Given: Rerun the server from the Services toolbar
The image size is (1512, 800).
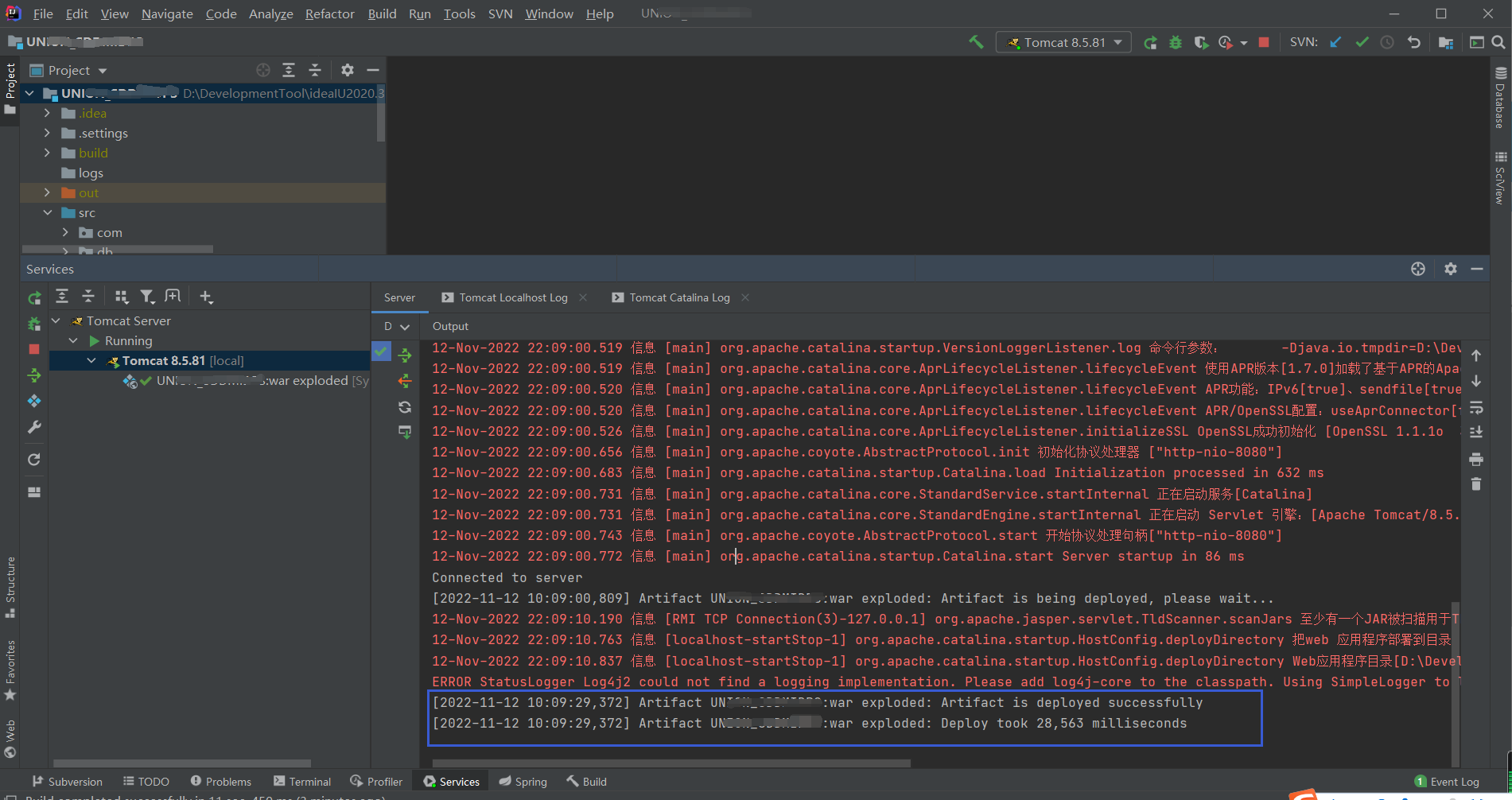Looking at the screenshot, I should 34,298.
